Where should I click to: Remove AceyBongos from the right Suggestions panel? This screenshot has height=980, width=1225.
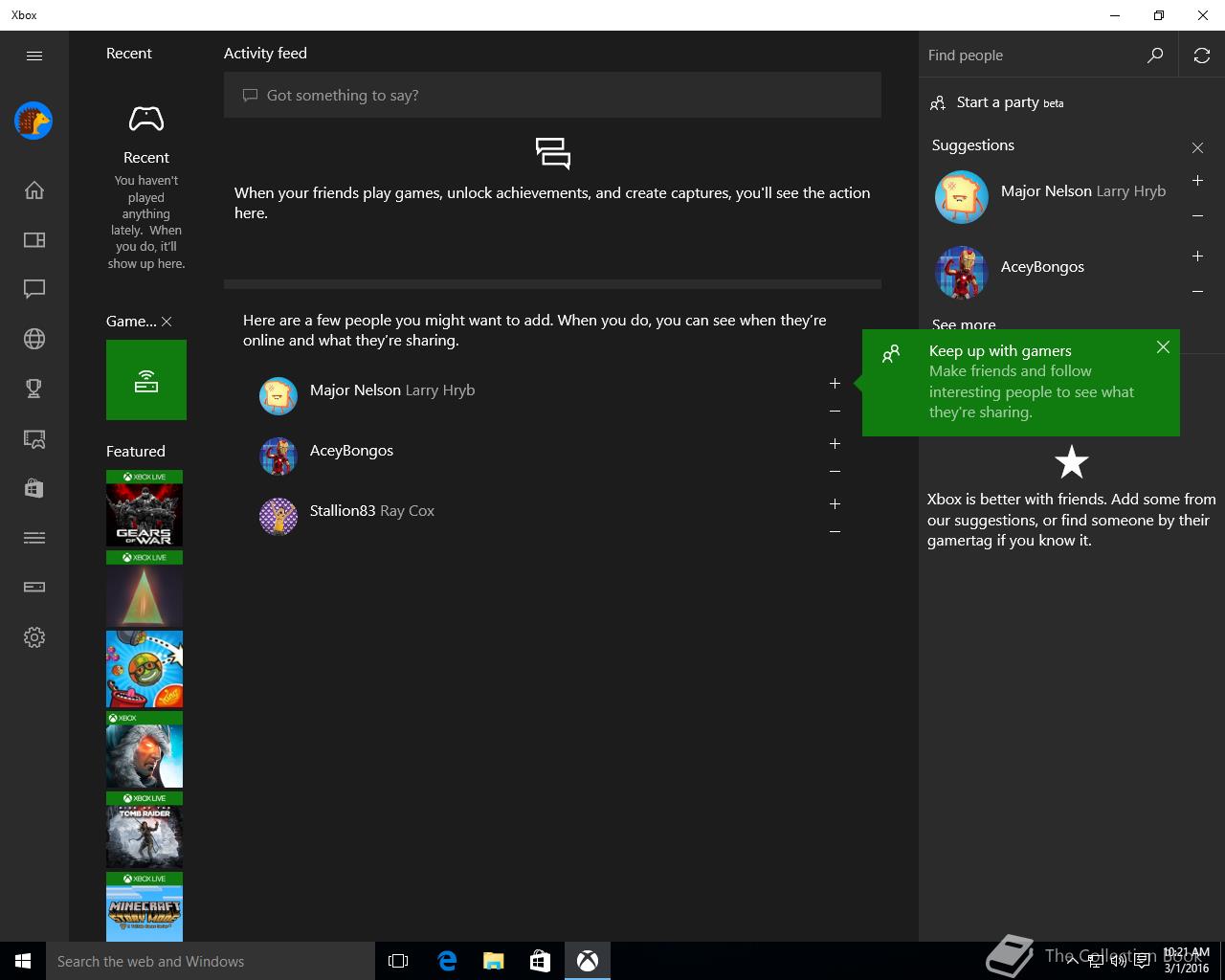pyautogui.click(x=1197, y=292)
